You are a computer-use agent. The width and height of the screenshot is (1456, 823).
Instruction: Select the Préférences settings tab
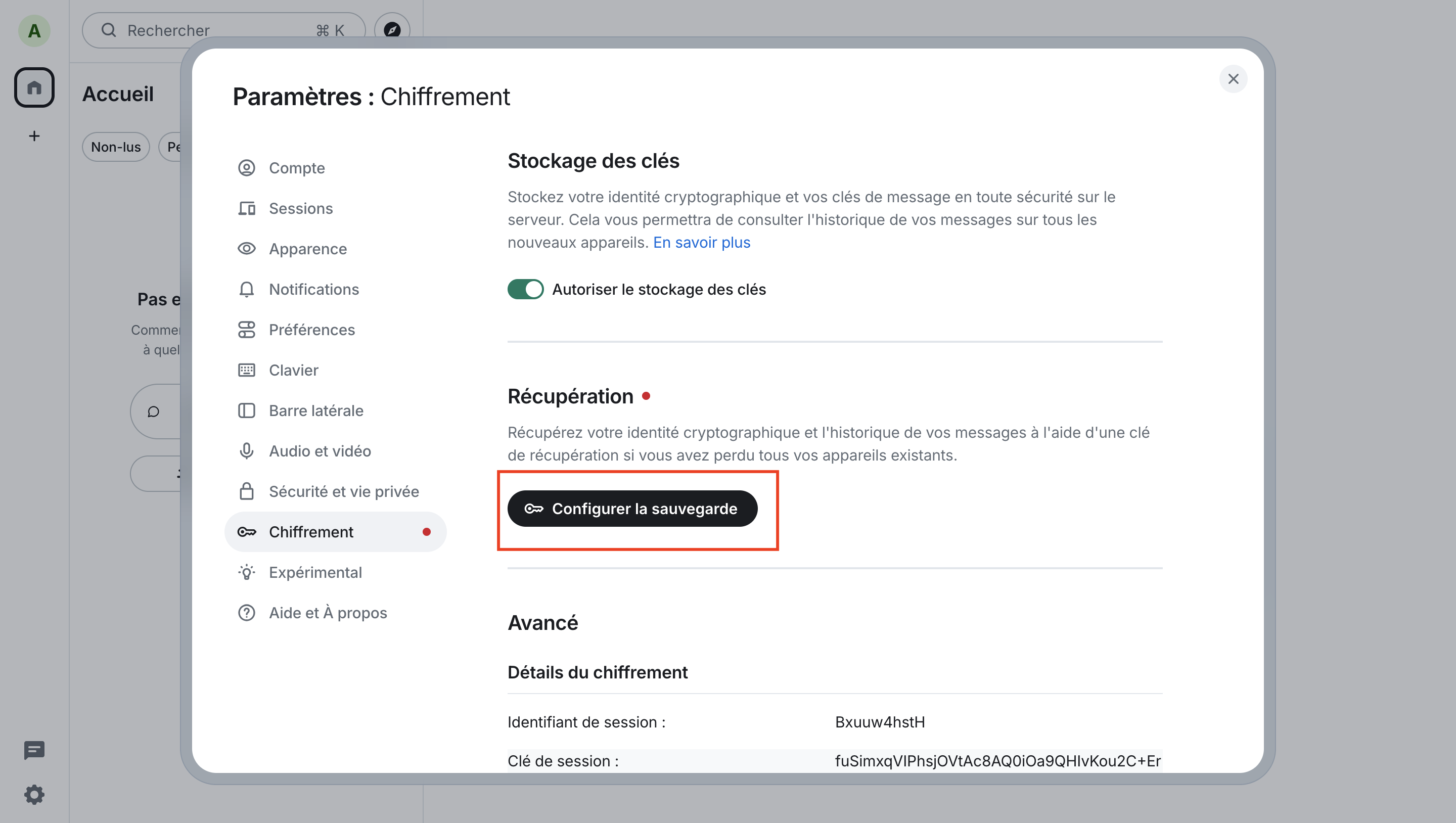coord(311,330)
